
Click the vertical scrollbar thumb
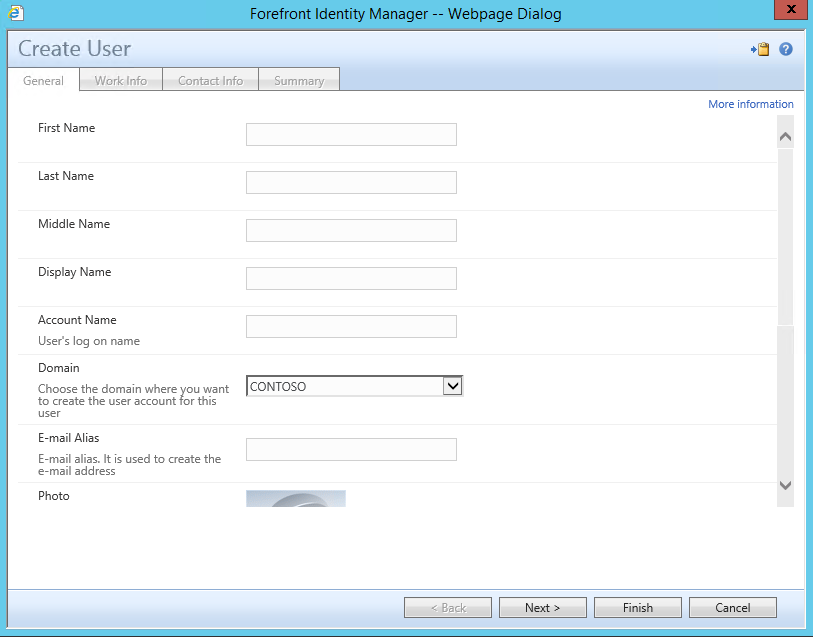[785, 237]
